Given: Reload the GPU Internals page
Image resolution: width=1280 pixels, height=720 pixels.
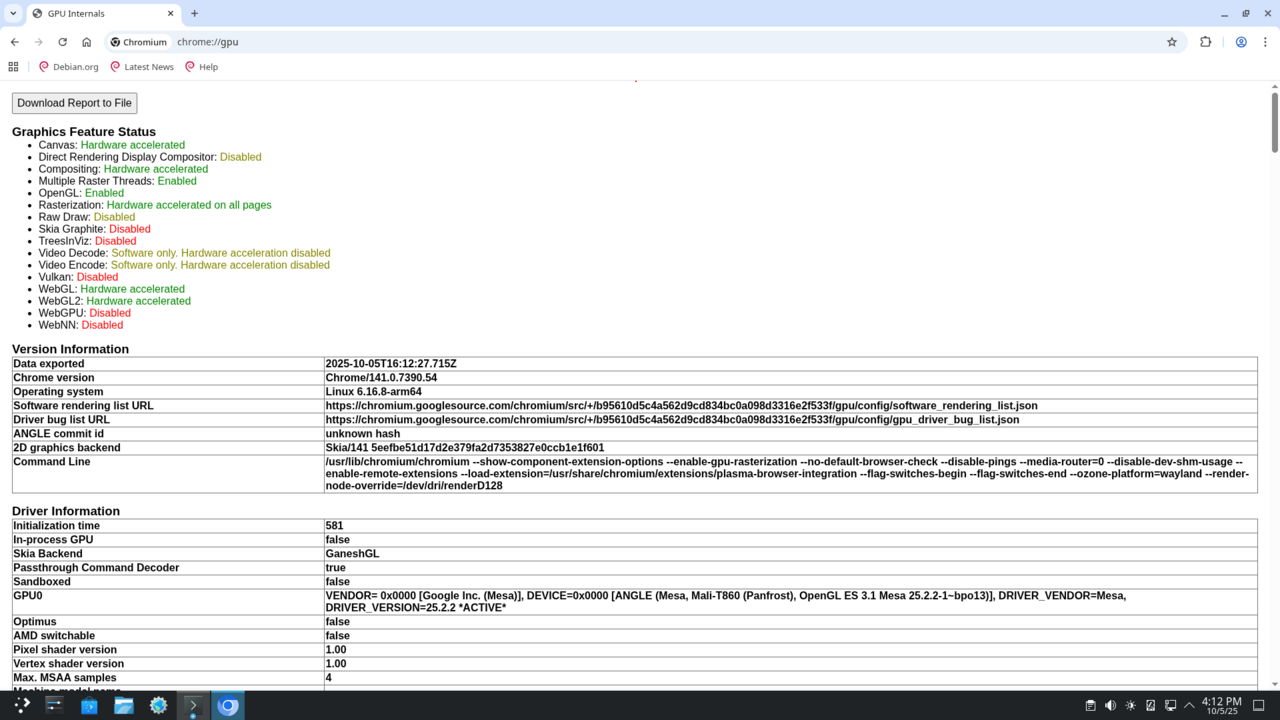Looking at the screenshot, I should 62,42.
